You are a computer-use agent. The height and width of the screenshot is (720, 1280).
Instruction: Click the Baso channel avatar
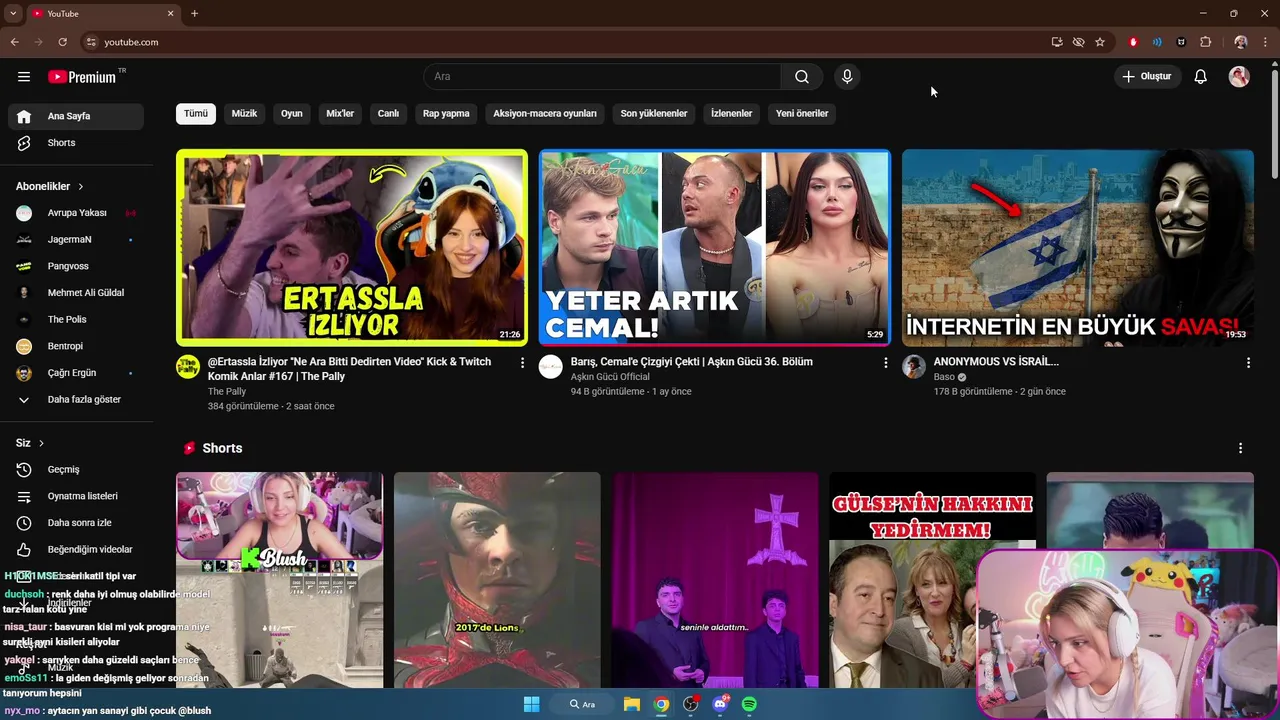(914, 366)
